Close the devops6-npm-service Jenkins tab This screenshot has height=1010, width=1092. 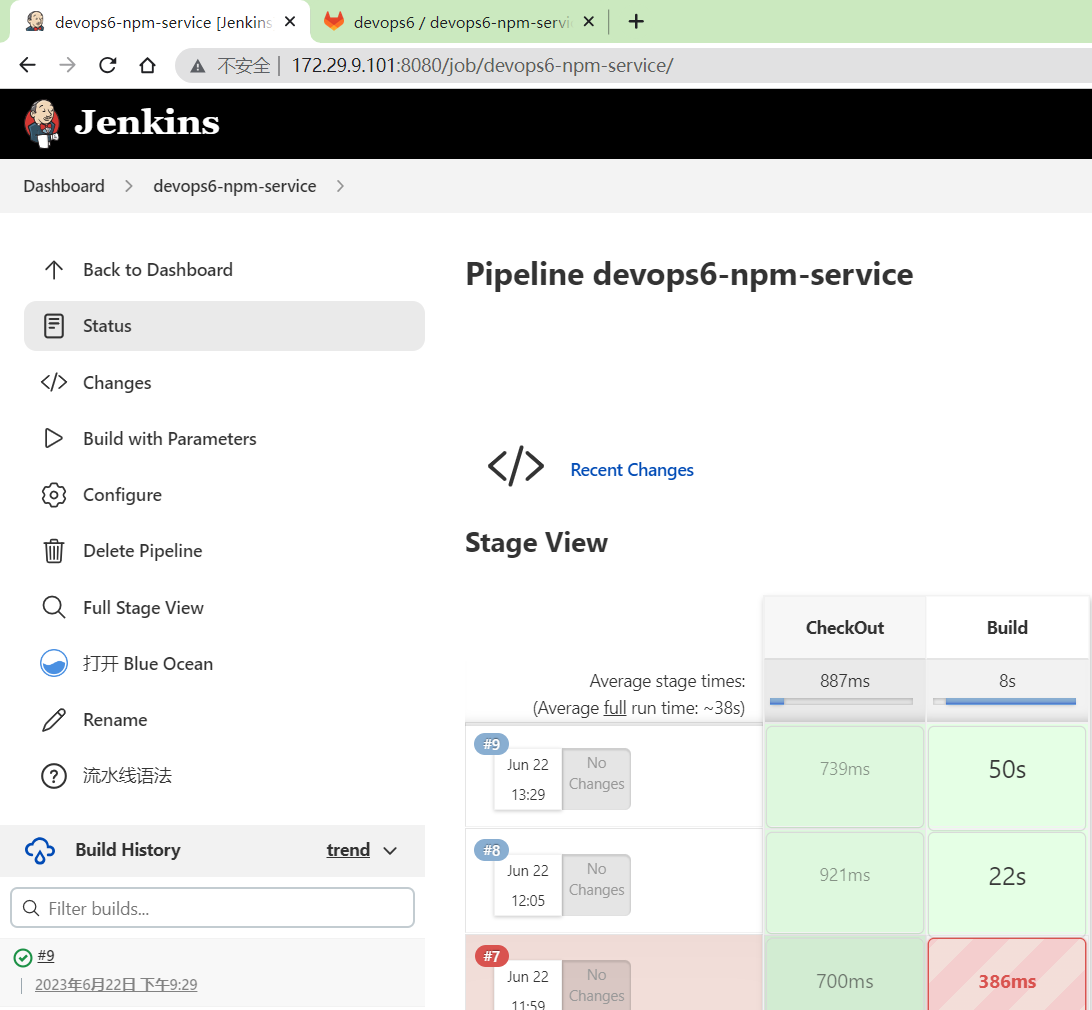pos(290,22)
